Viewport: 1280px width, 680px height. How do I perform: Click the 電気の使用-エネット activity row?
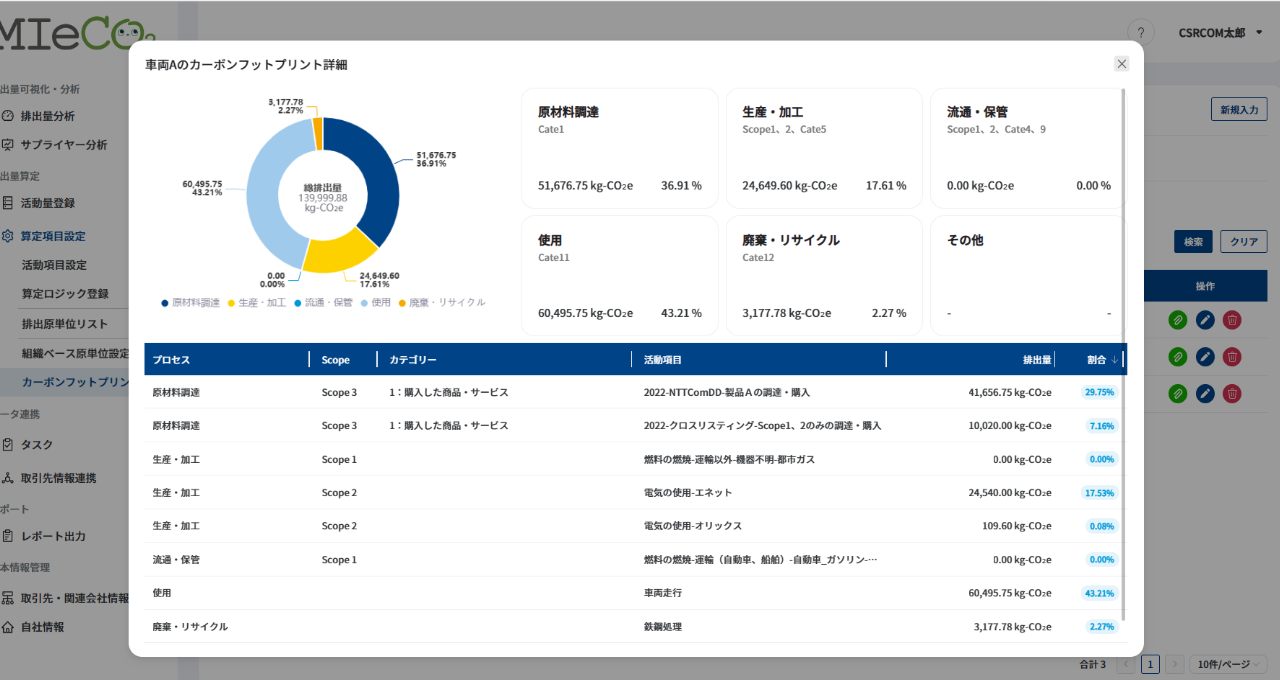click(635, 492)
